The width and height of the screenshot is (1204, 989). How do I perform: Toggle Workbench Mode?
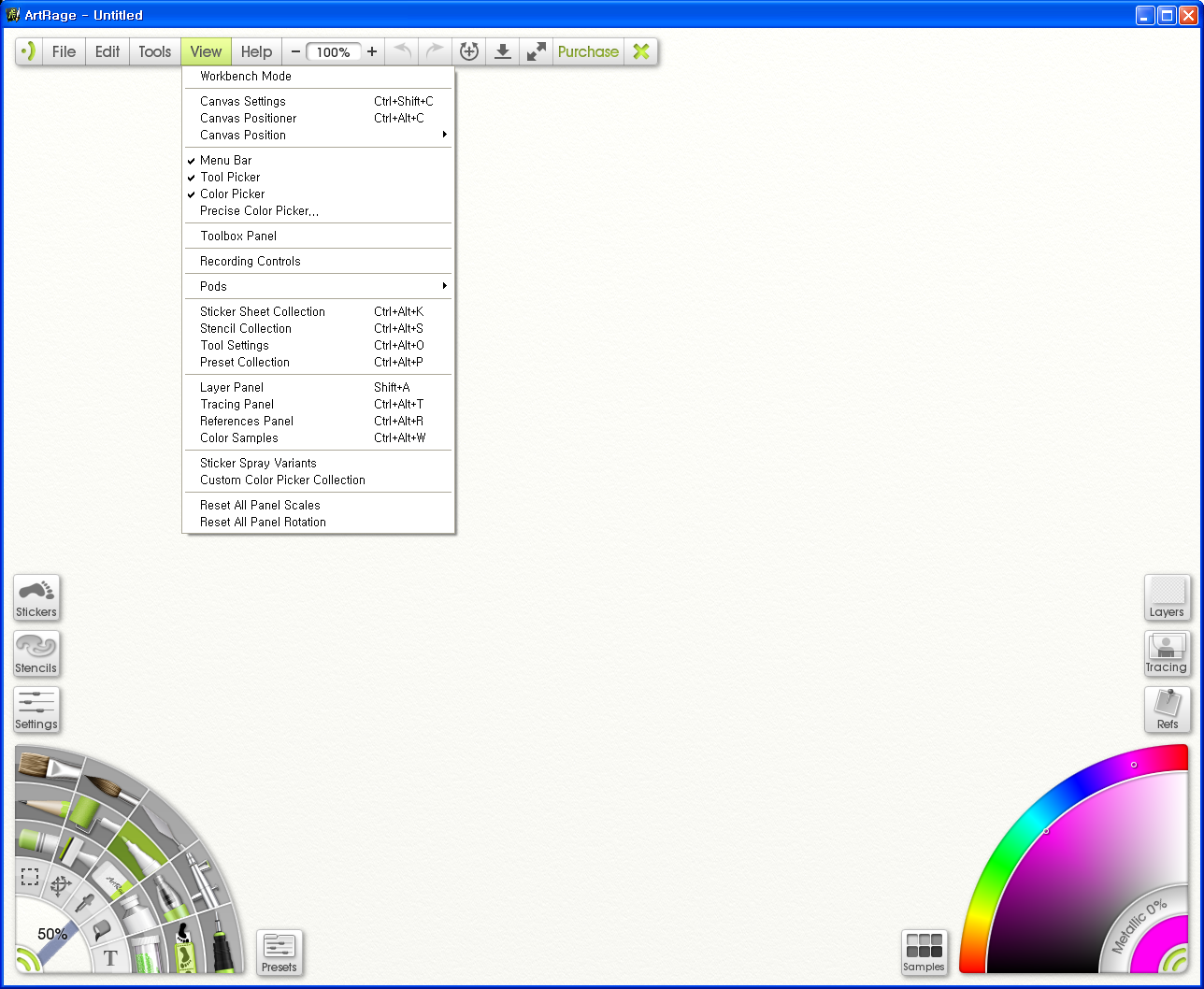point(318,77)
